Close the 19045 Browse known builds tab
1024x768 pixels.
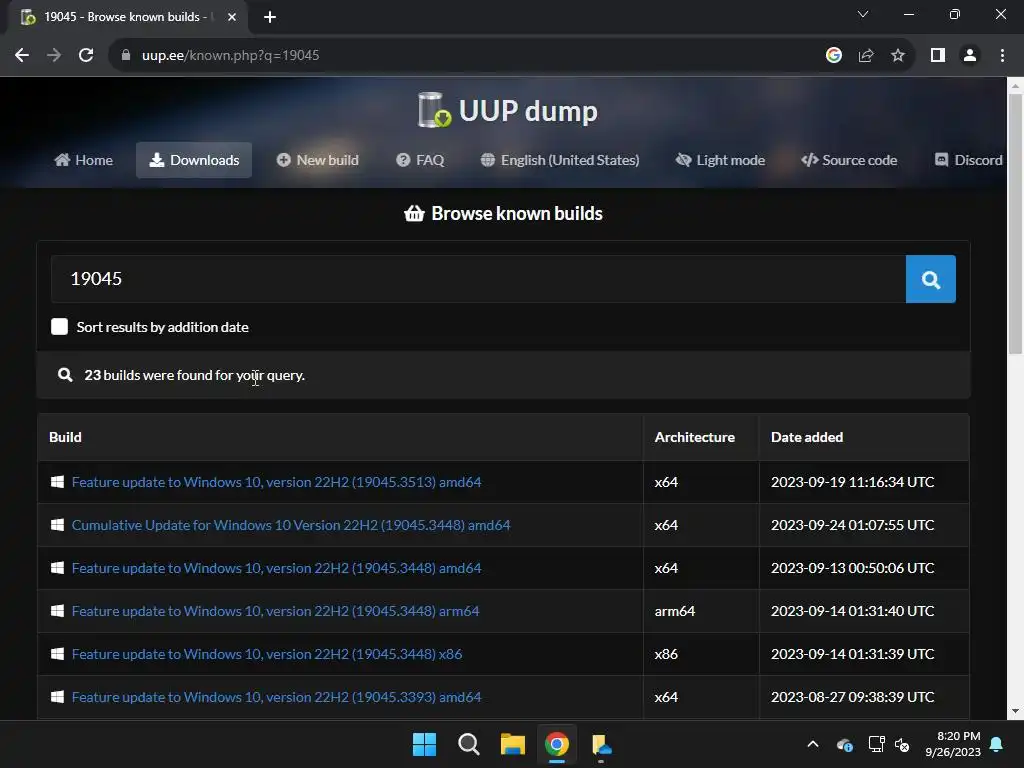232,17
